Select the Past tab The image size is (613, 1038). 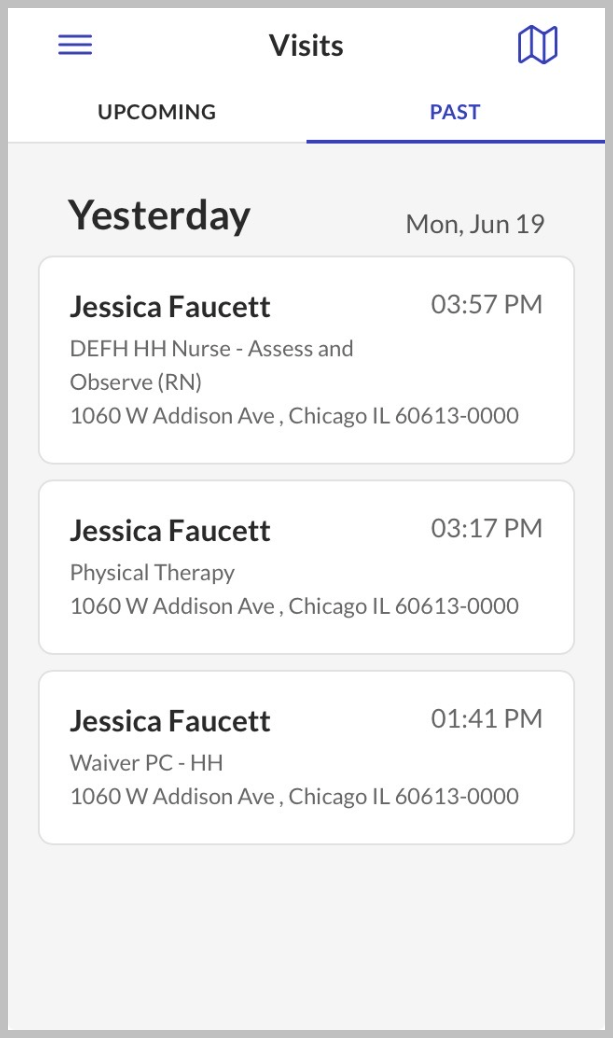click(455, 112)
